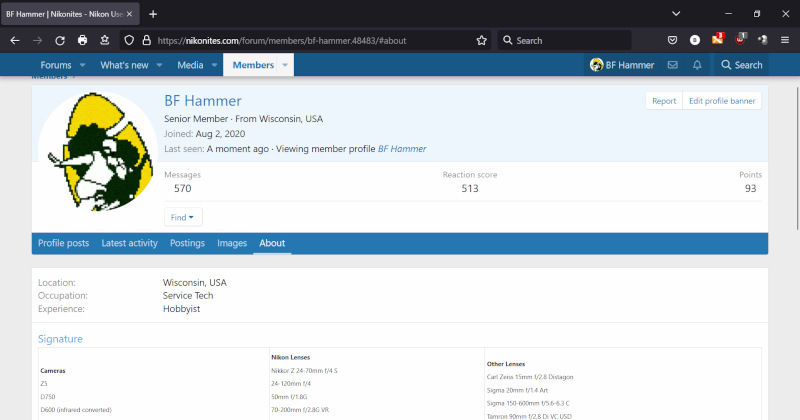Viewport: 800px width, 420px height.
Task: Bookmark this page with the star icon
Action: 481,41
